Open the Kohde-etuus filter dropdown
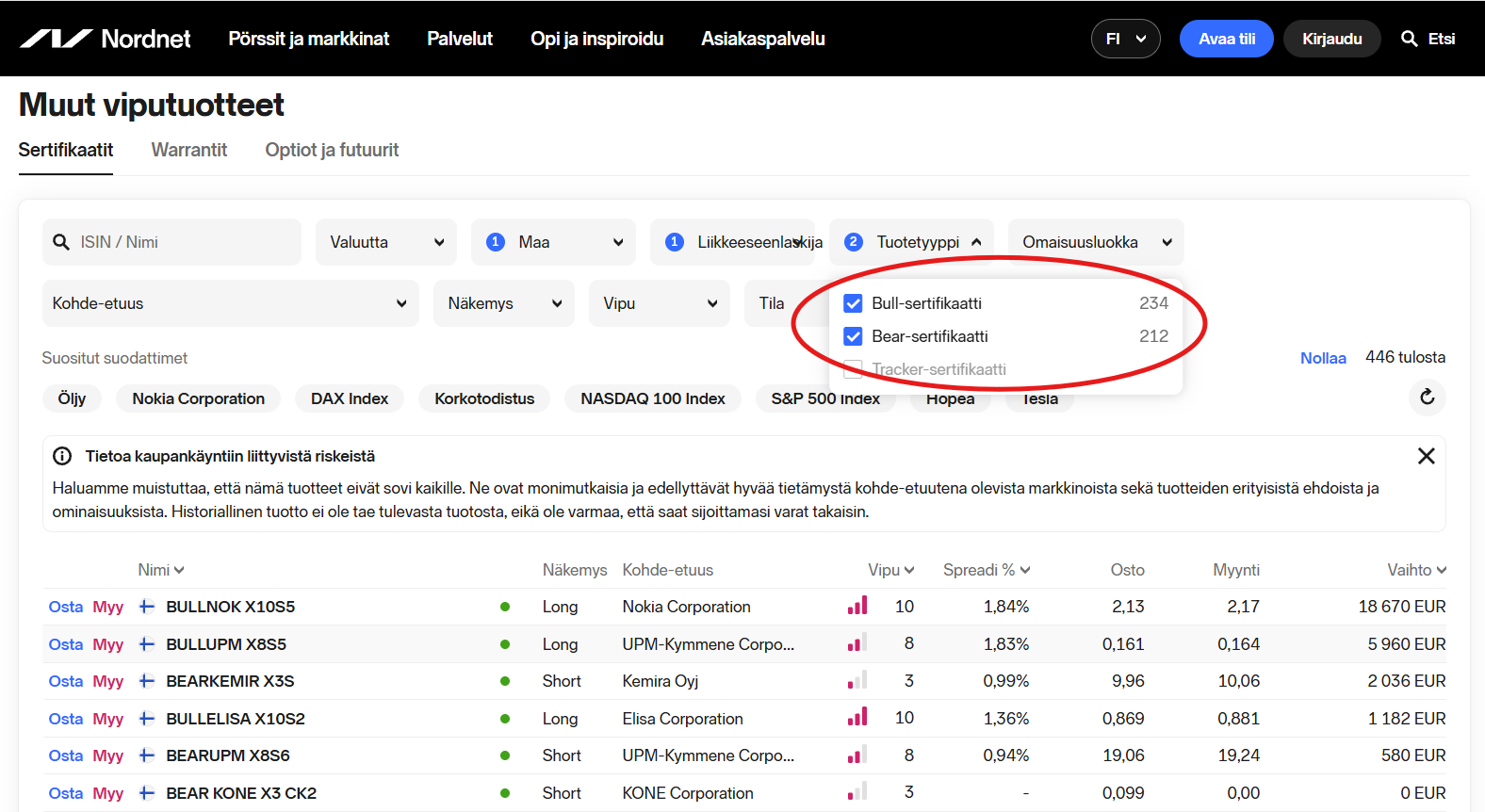The width and height of the screenshot is (1485, 812). pyautogui.click(x=230, y=303)
